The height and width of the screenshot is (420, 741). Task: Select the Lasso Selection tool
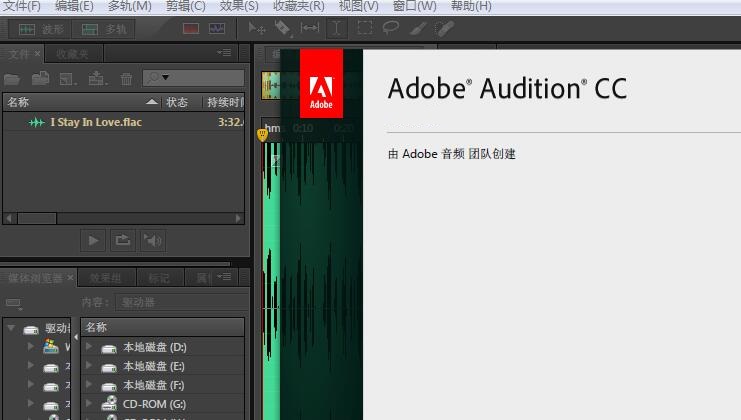pos(391,28)
